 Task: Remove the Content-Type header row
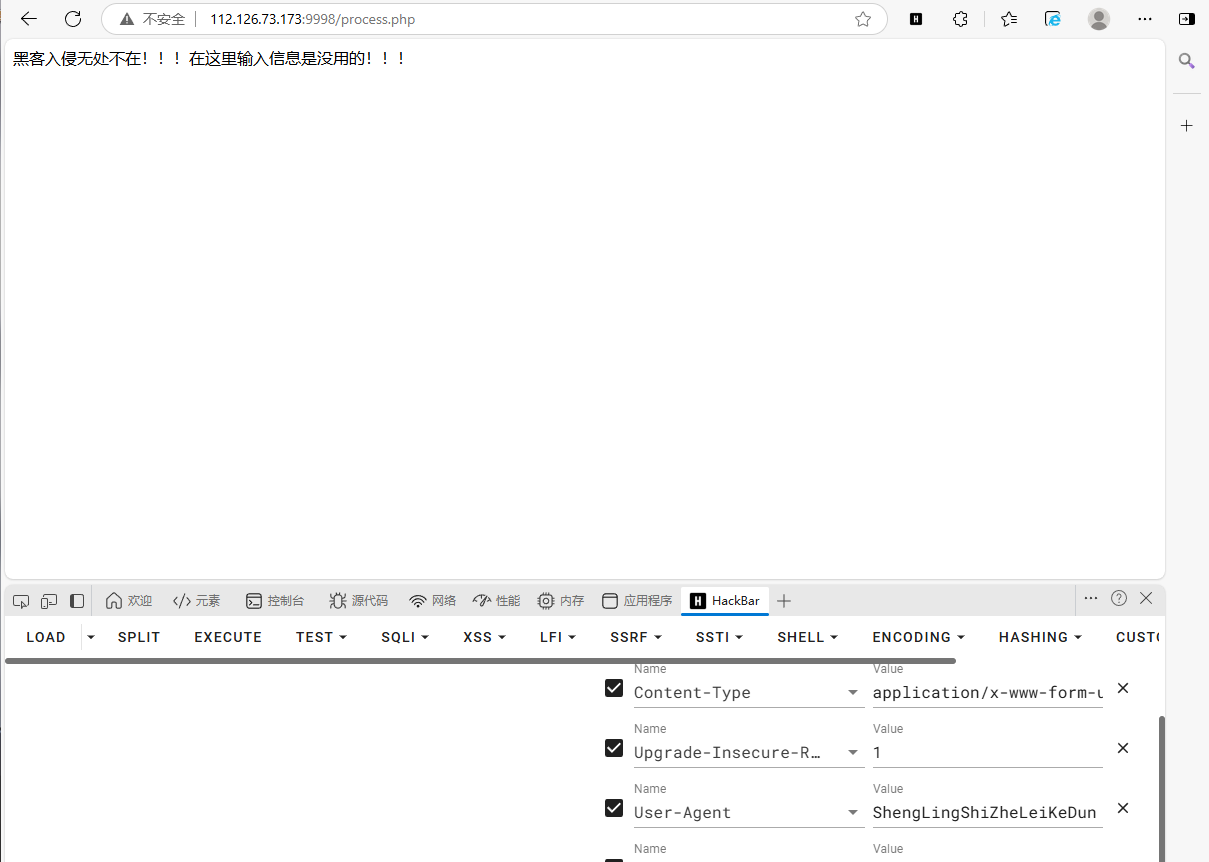click(1123, 688)
